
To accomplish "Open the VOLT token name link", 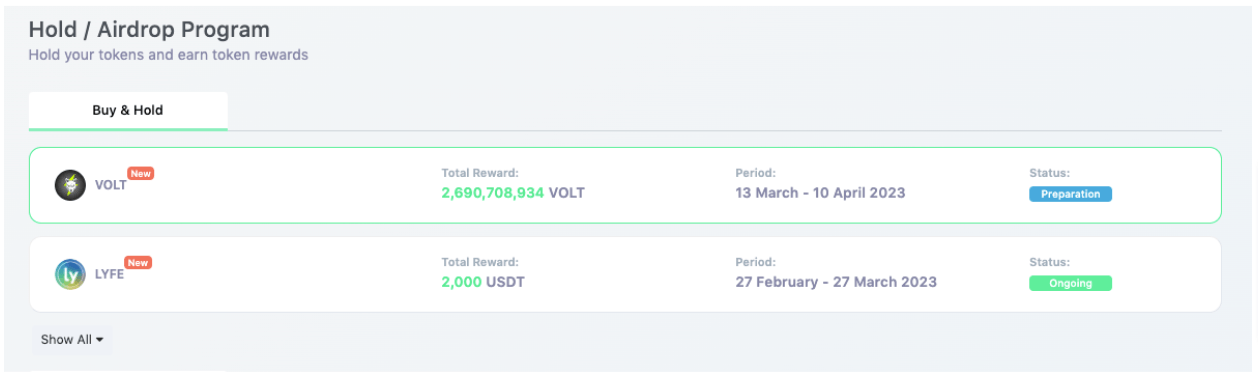I will pos(110,185).
